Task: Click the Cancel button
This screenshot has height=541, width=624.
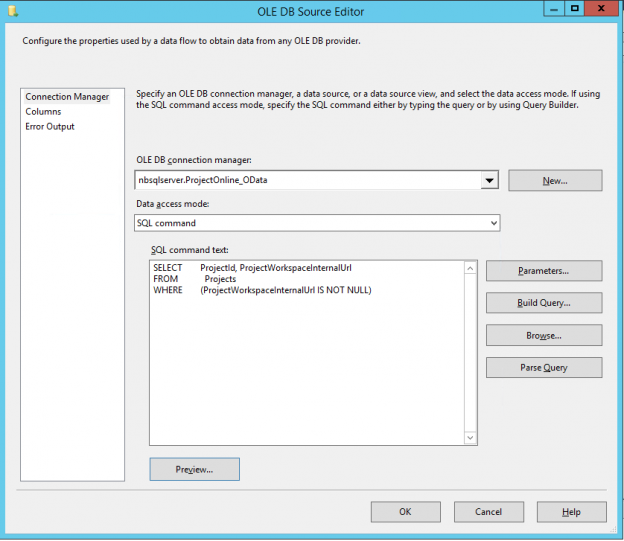Action: click(488, 512)
